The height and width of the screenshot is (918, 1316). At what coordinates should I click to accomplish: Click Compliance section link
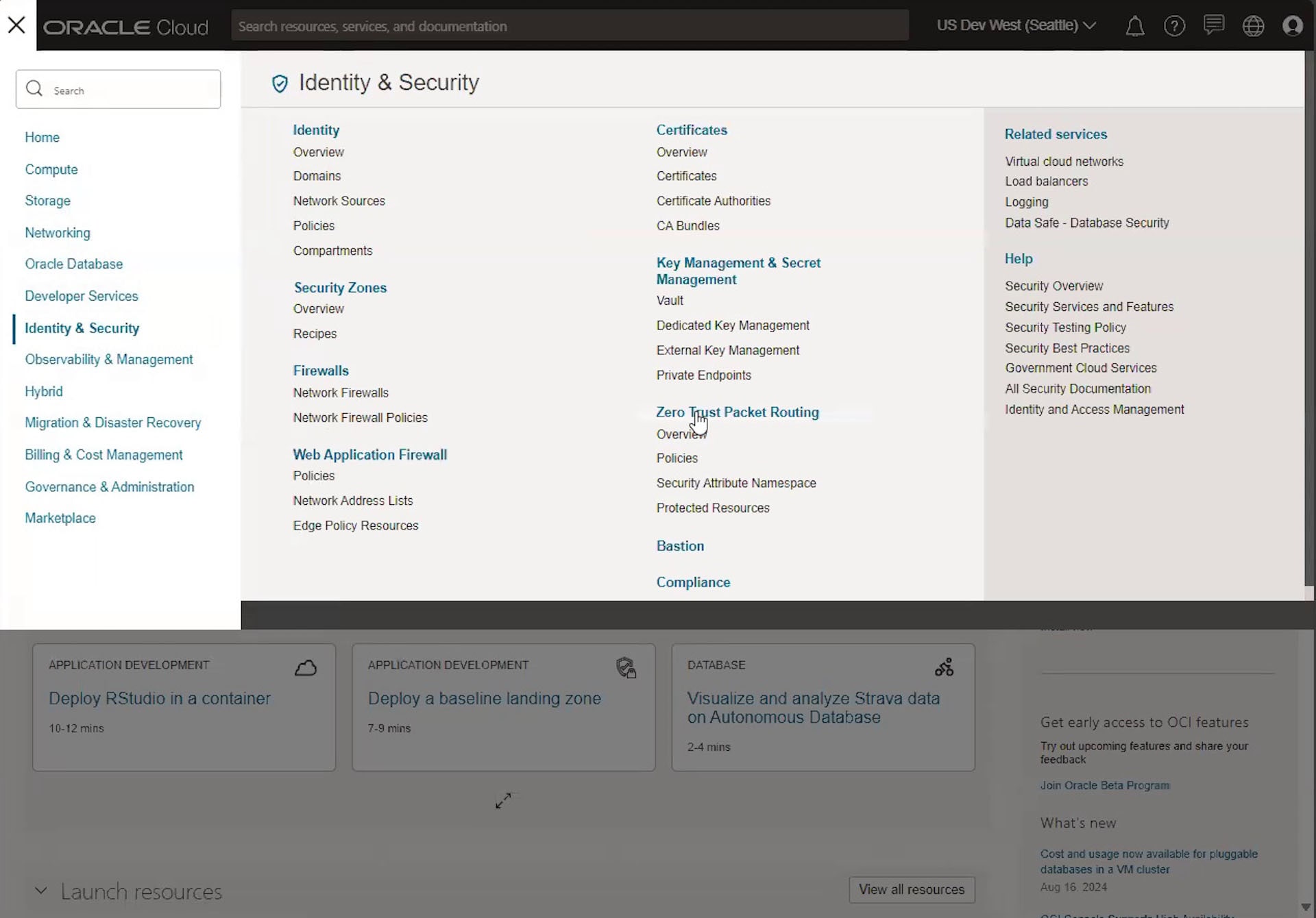tap(693, 582)
